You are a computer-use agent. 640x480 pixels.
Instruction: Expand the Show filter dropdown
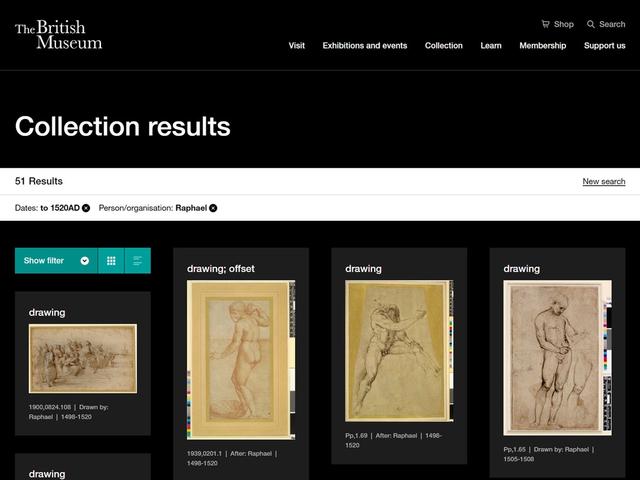click(x=56, y=260)
